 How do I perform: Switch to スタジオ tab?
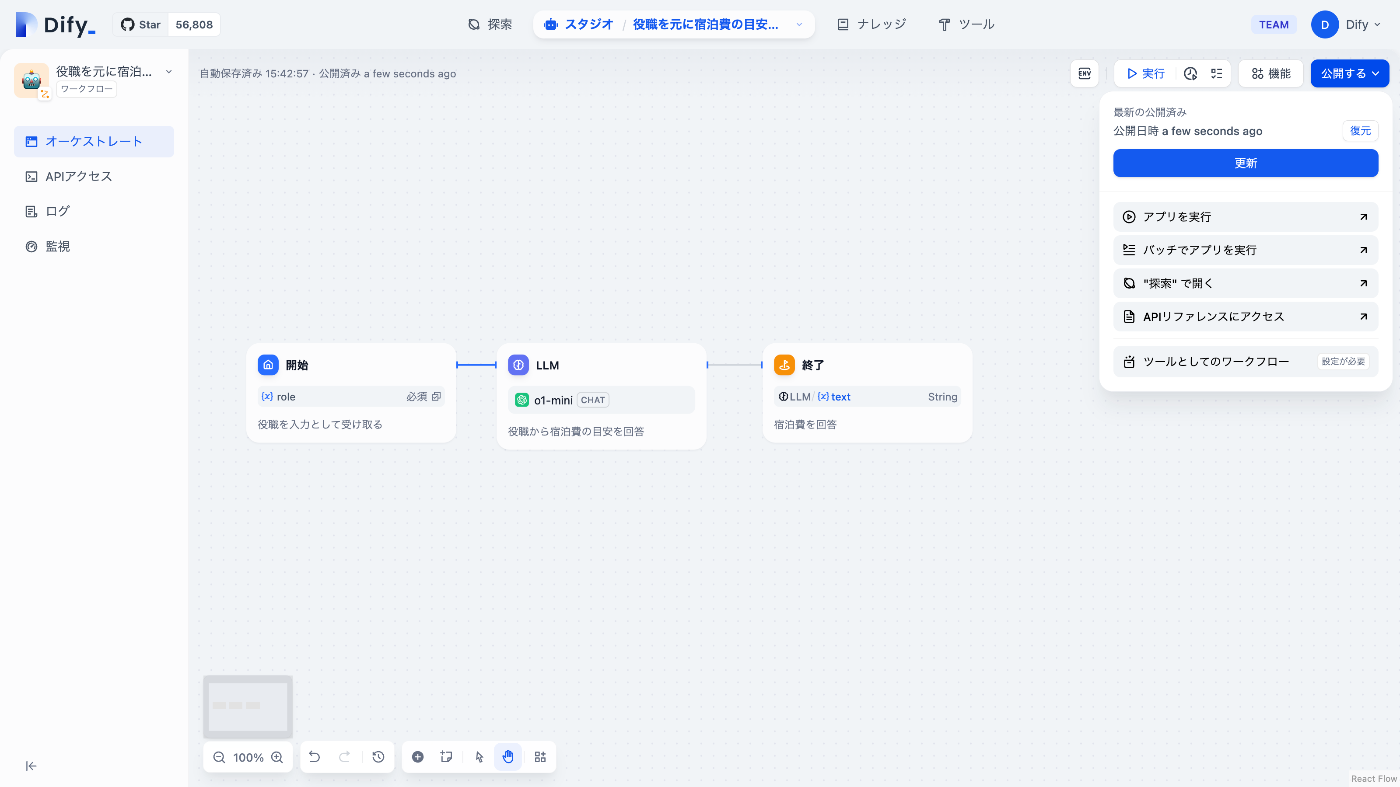[579, 24]
